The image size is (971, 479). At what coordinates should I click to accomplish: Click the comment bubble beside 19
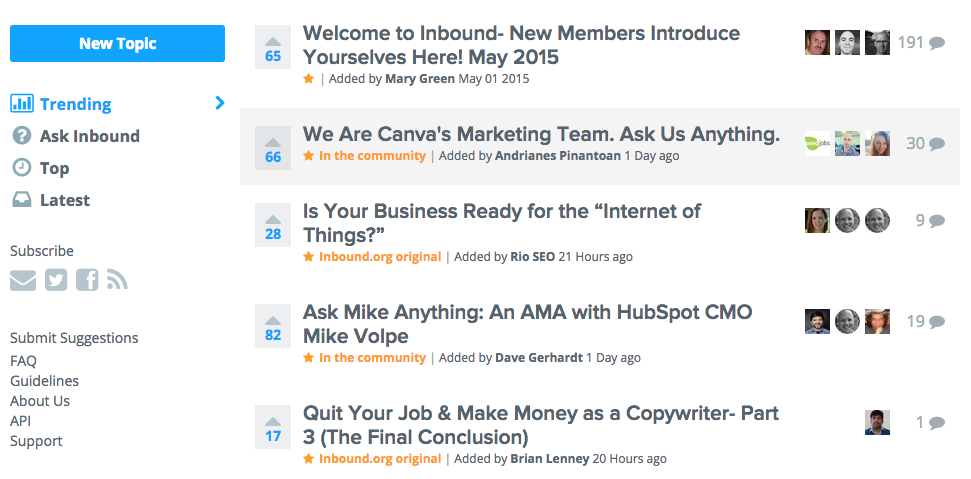(937, 322)
